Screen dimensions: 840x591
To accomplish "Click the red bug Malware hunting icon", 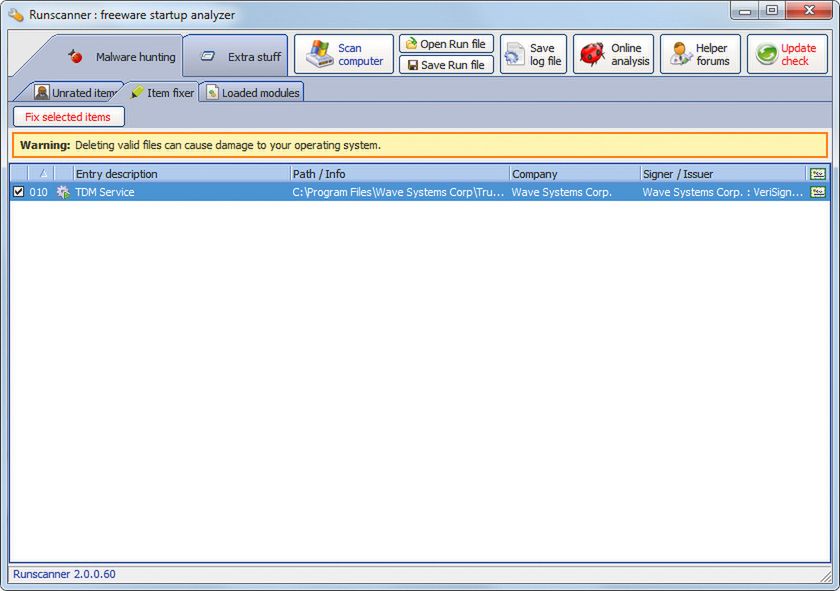I will click(76, 56).
